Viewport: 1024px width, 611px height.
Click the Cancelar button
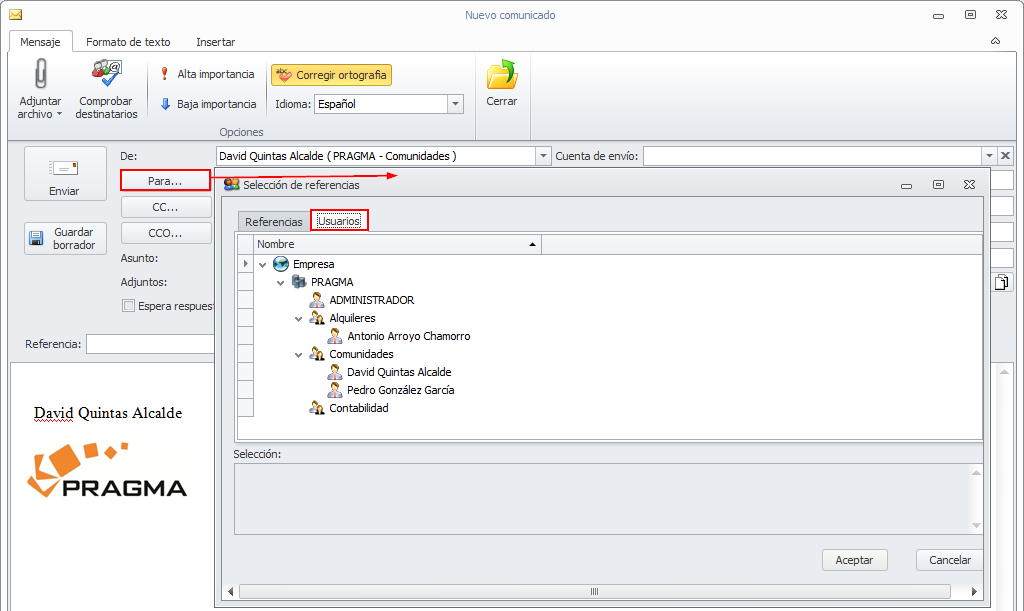click(x=950, y=560)
